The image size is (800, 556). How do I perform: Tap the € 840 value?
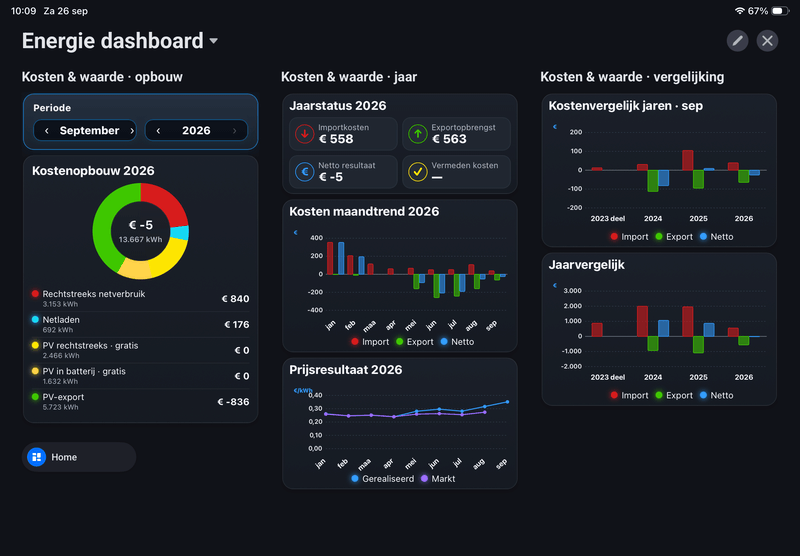[x=236, y=299]
